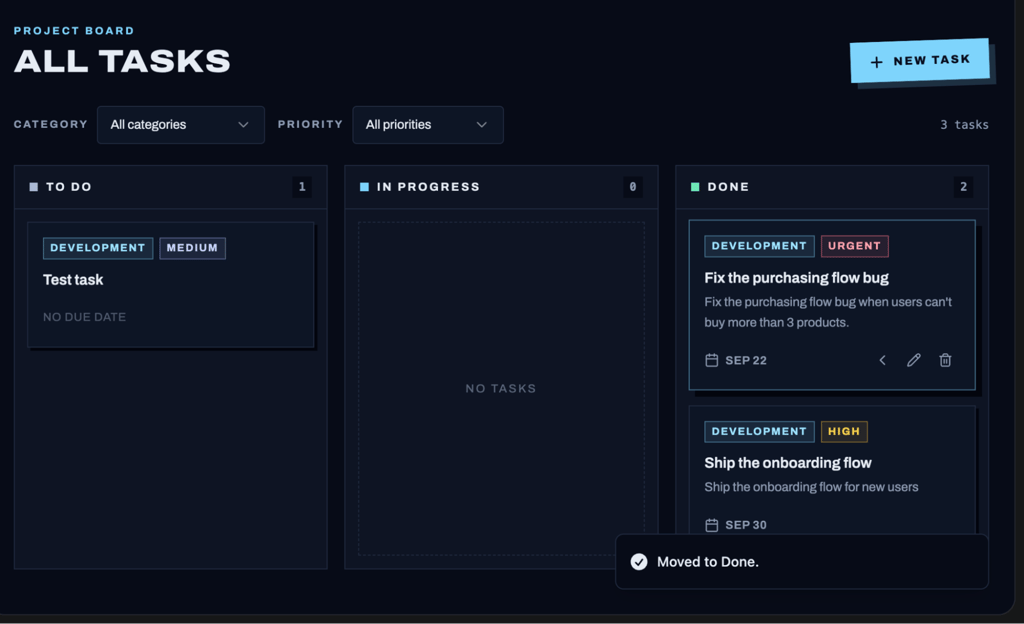
Task: Click DEVELOPMENT tag on Test task
Action: (98, 248)
